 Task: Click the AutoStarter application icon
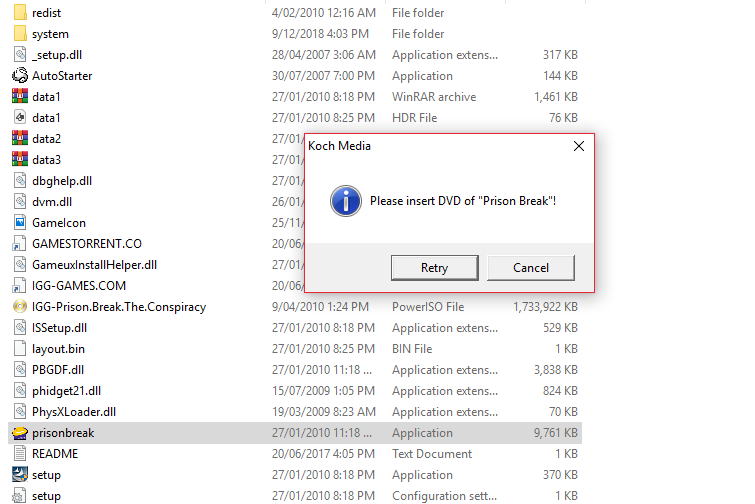20,76
